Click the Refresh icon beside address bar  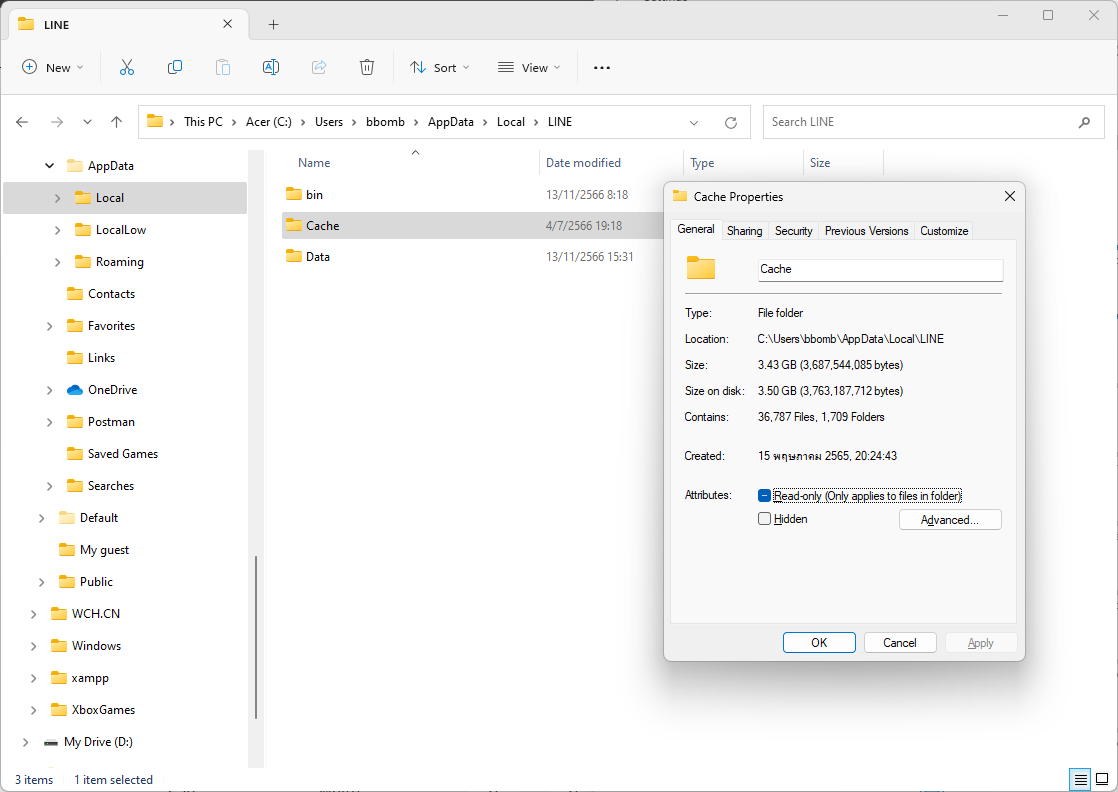(731, 122)
